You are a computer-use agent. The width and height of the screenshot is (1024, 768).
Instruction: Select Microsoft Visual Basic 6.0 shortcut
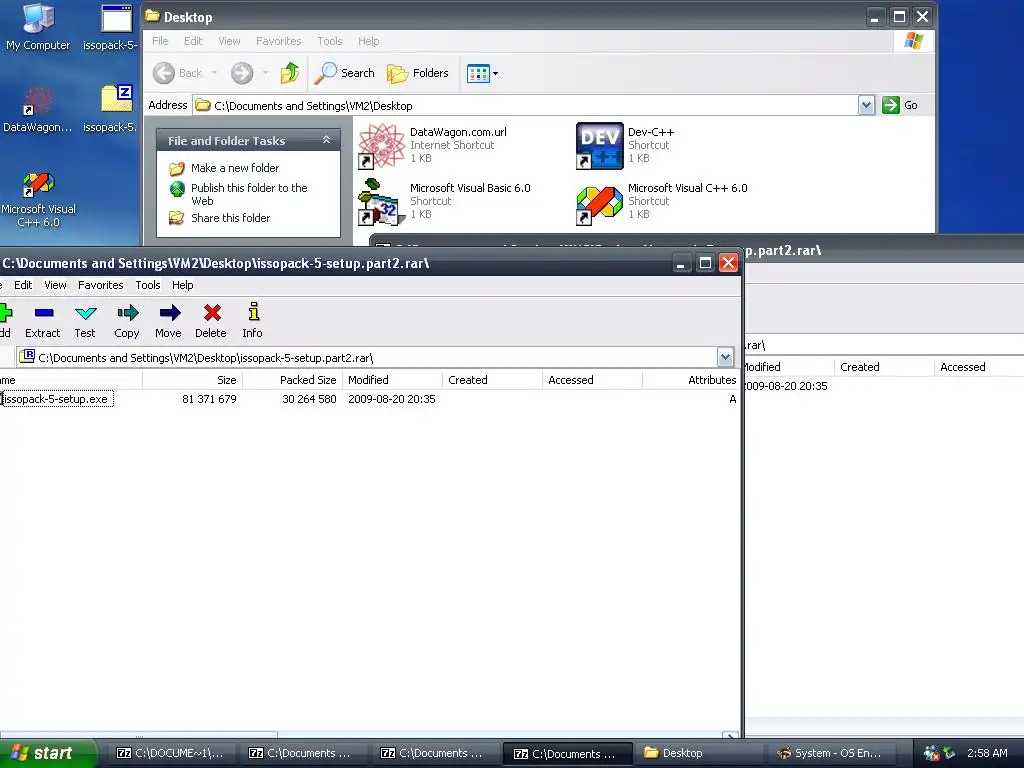click(x=445, y=201)
